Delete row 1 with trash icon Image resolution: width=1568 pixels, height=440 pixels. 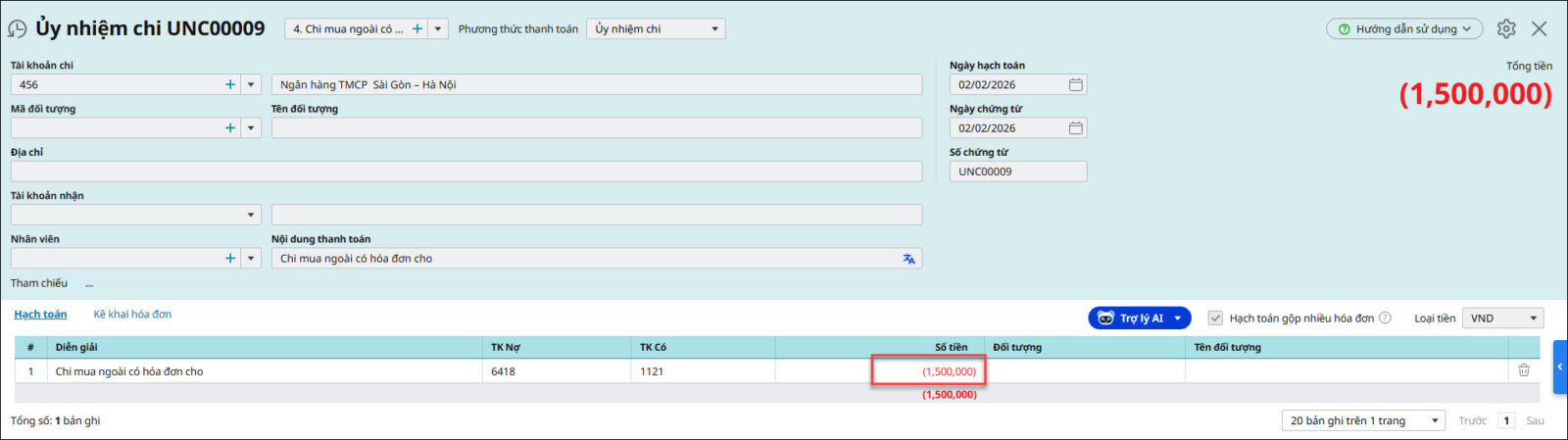[1524, 370]
